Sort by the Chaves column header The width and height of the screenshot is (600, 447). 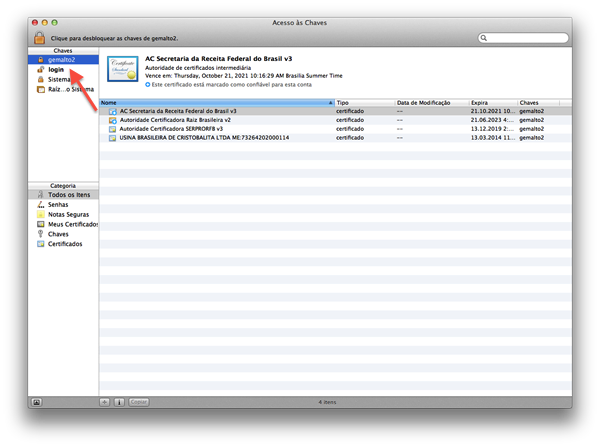538,103
